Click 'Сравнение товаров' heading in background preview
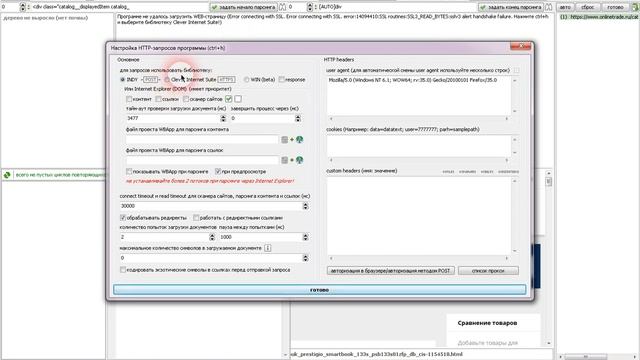Viewport: 640px width, 360px height. pos(487,323)
